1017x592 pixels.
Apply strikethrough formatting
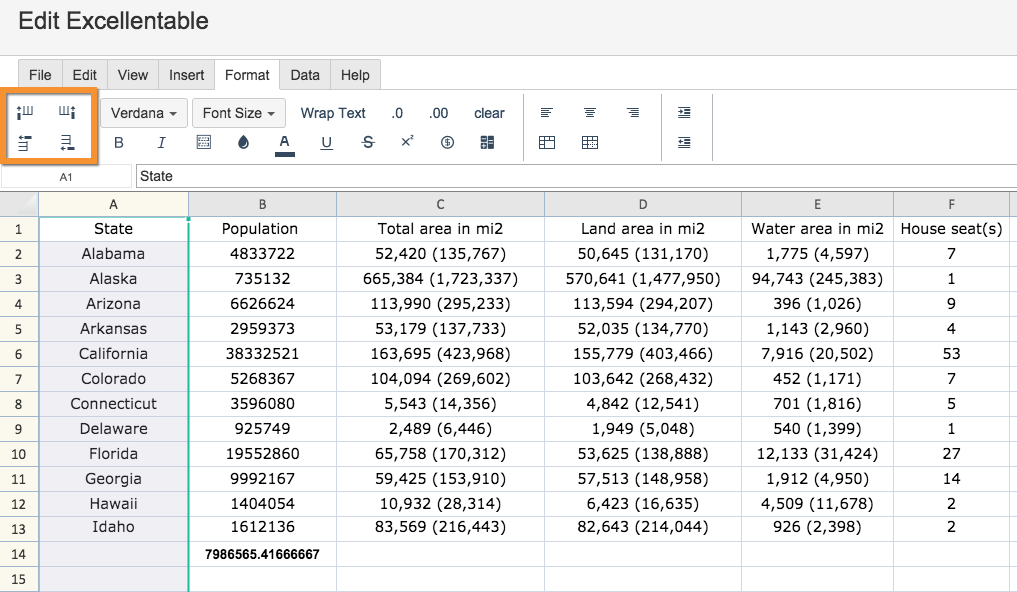368,143
